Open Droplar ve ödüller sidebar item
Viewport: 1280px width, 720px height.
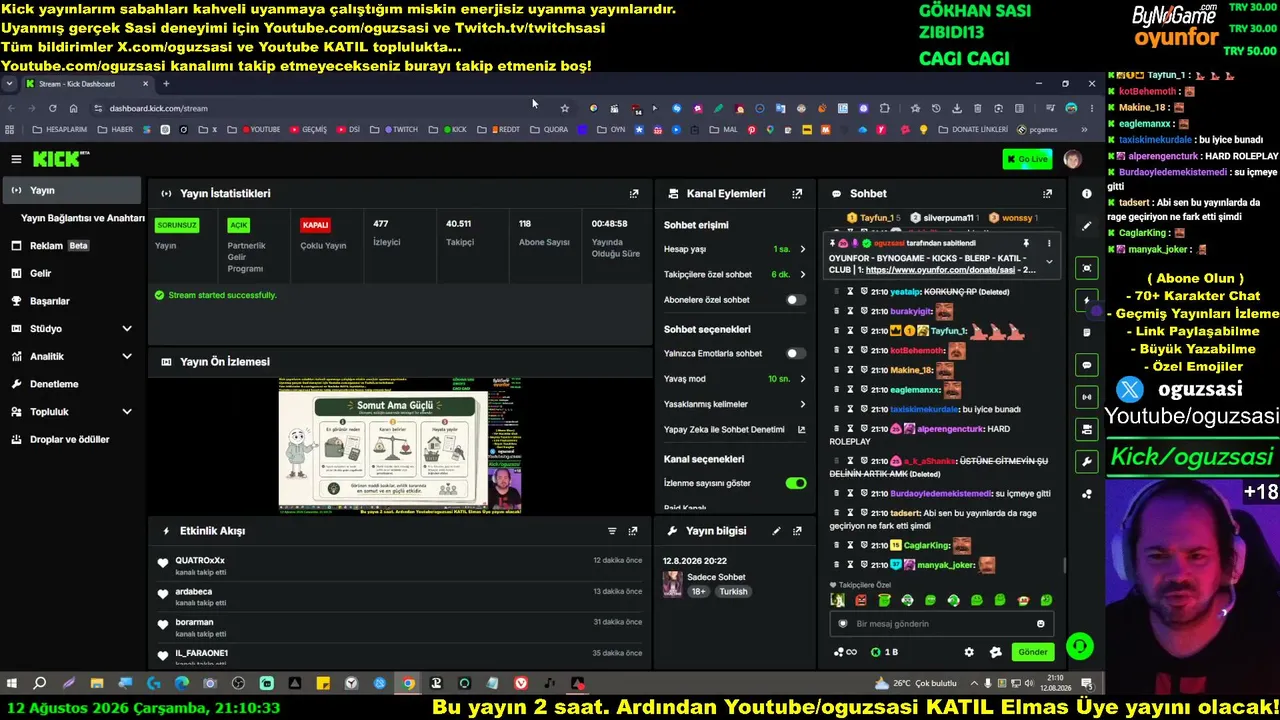click(x=72, y=440)
